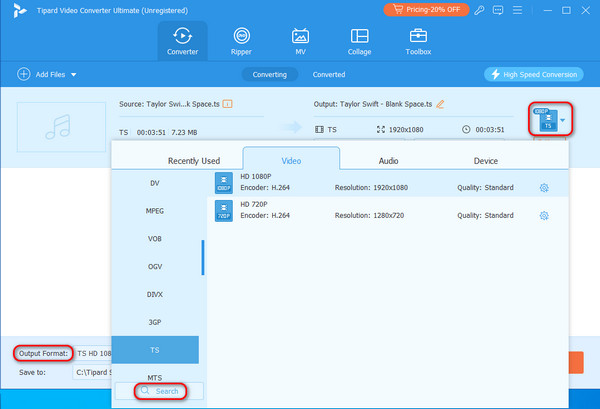This screenshot has height=409, width=600.
Task: Choose the HD 1080P preset
Action: coord(387,183)
